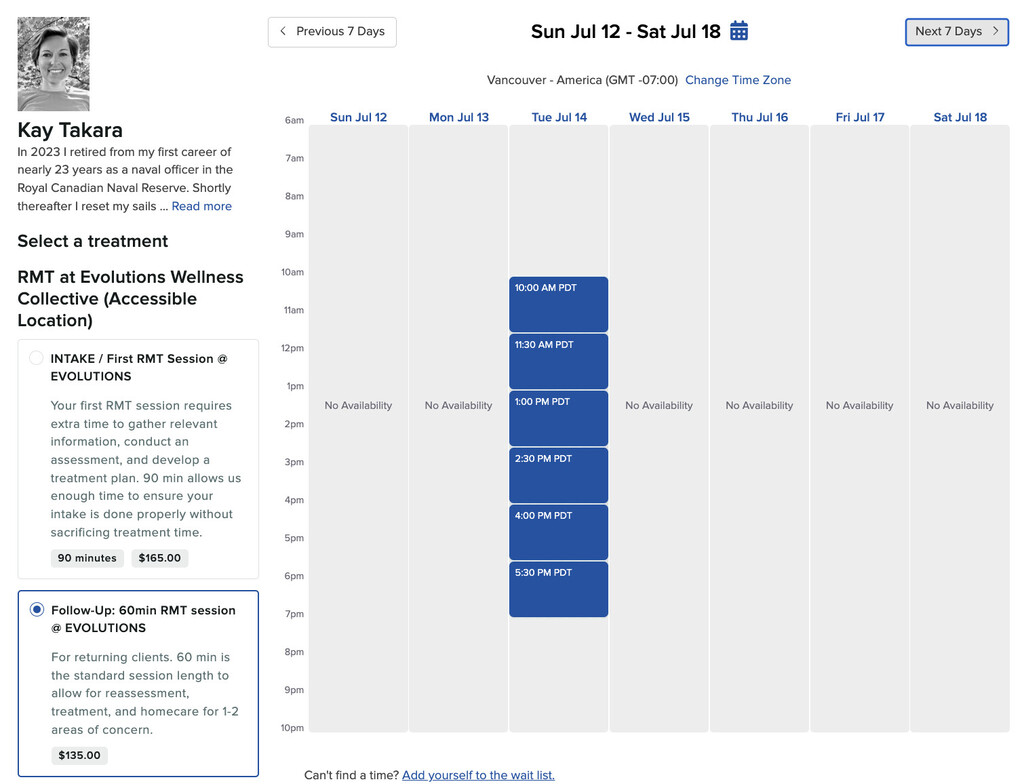The image size is (1024, 784).
Task: Pick the 5:30 PM PDT time slot
Action: (558, 589)
